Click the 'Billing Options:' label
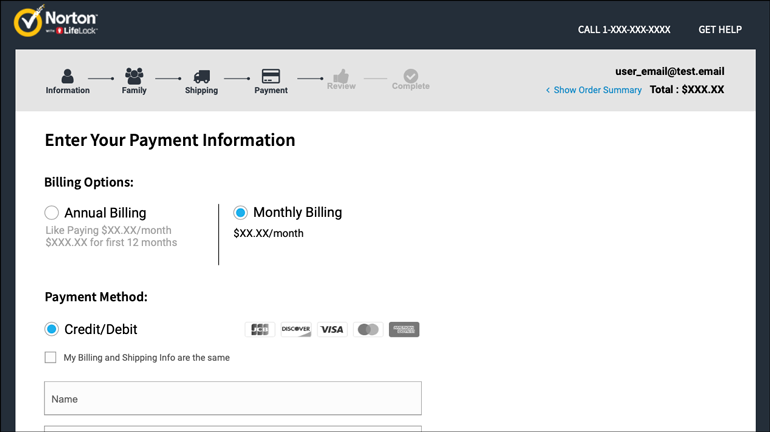Screen dimensions: 770x432 (x=89, y=182)
